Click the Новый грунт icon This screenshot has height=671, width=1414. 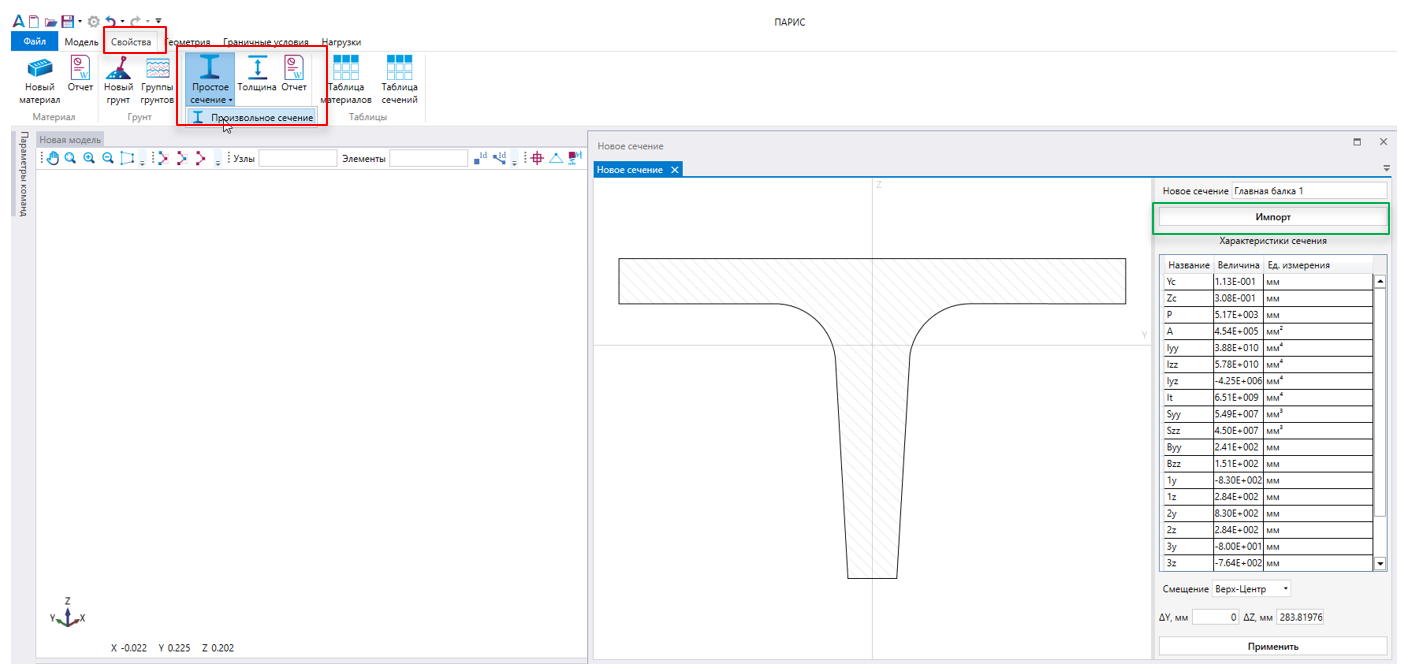[x=118, y=68]
